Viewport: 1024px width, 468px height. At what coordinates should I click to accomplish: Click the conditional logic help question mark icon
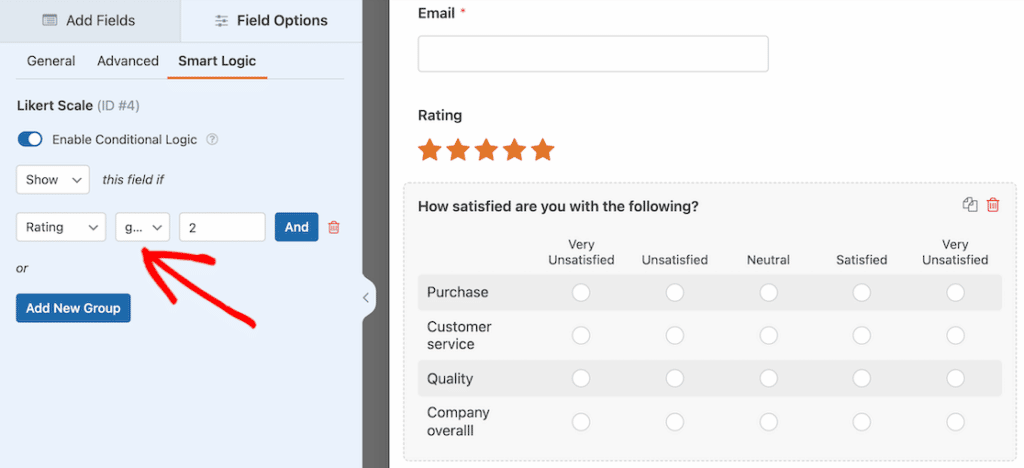click(212, 140)
